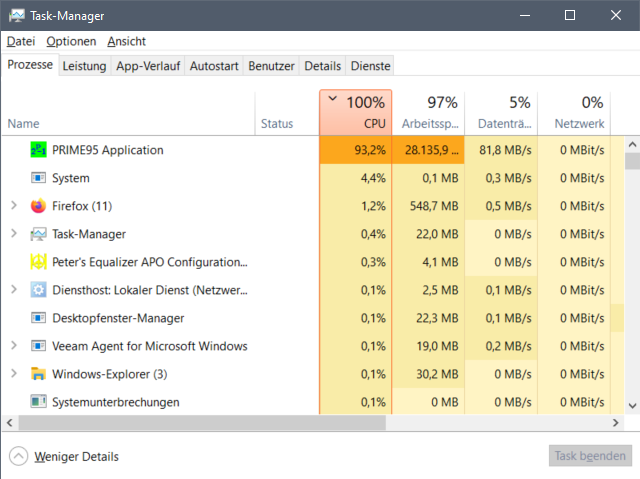This screenshot has height=479, width=640.
Task: Click the Desktopfenster-Manager icon
Action: pyautogui.click(x=38, y=318)
